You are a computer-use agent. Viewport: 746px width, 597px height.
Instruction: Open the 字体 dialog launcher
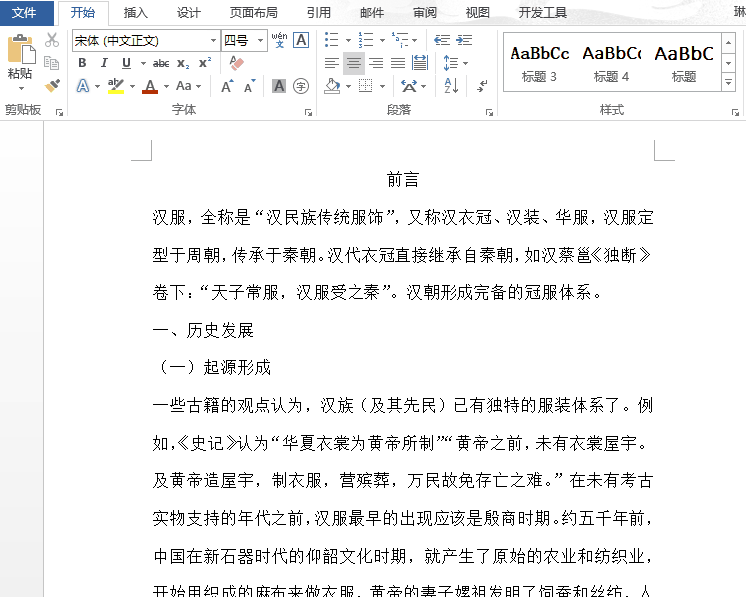[311, 112]
